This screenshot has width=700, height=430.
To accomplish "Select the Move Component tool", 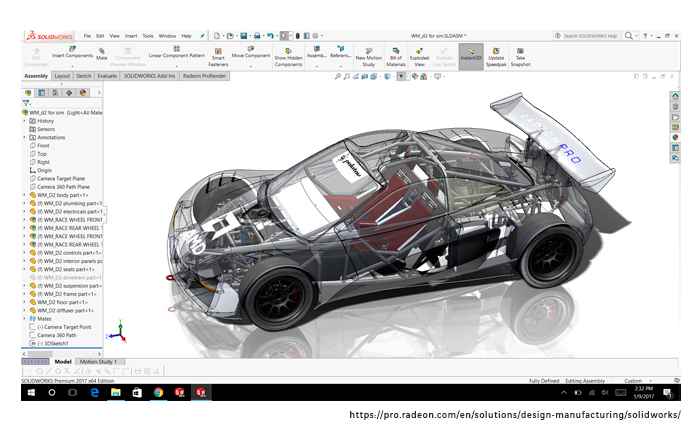I will [251, 52].
